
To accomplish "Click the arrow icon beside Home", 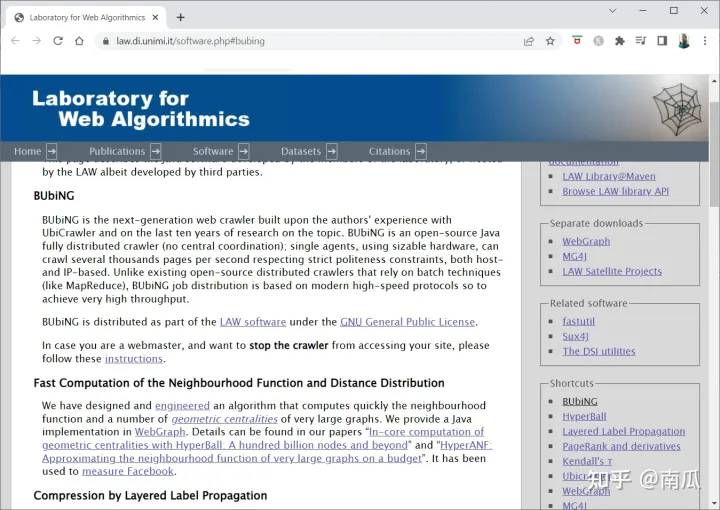I will [x=52, y=151].
